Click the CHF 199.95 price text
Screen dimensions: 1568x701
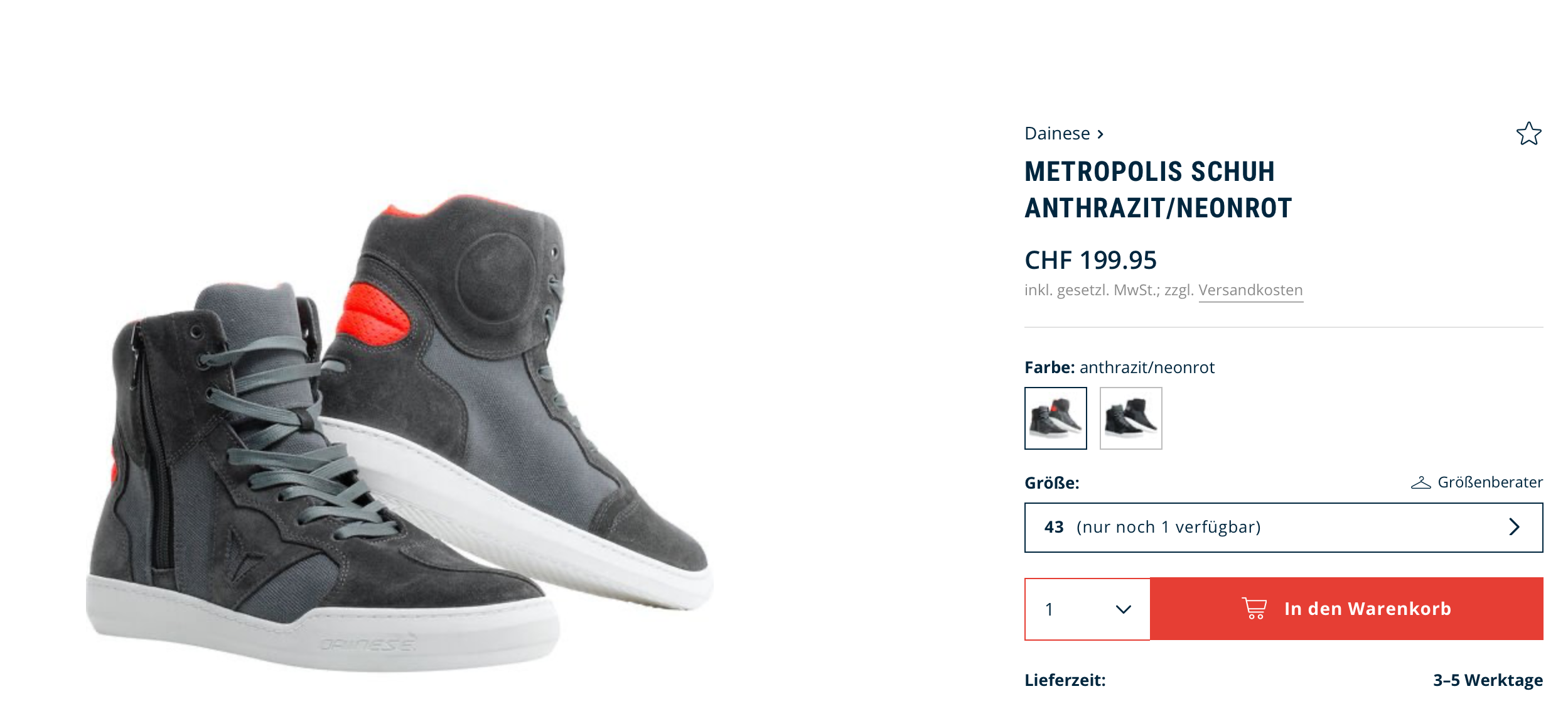tap(1090, 261)
